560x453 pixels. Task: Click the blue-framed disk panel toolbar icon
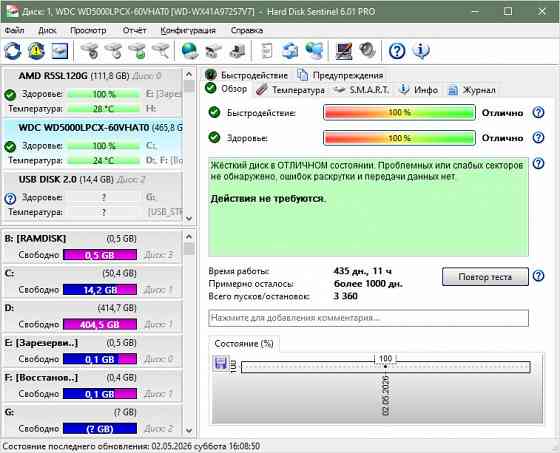(x=60, y=50)
